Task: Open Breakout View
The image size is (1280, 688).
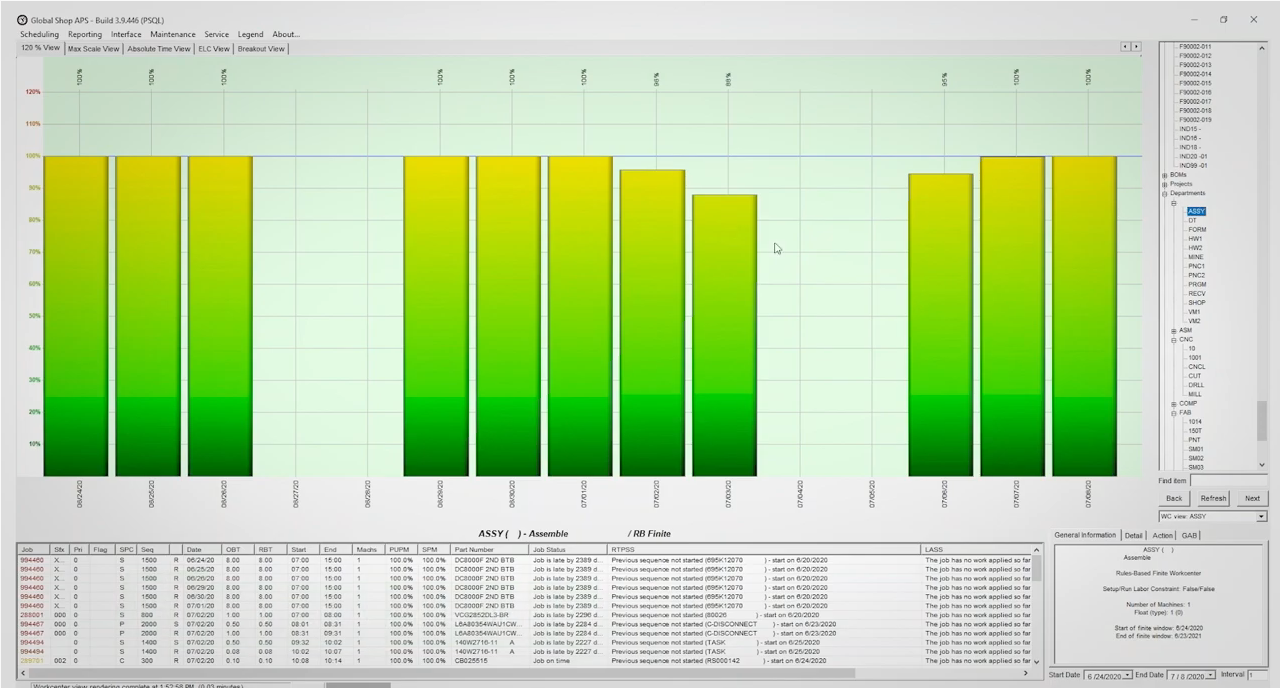Action: (x=260, y=48)
